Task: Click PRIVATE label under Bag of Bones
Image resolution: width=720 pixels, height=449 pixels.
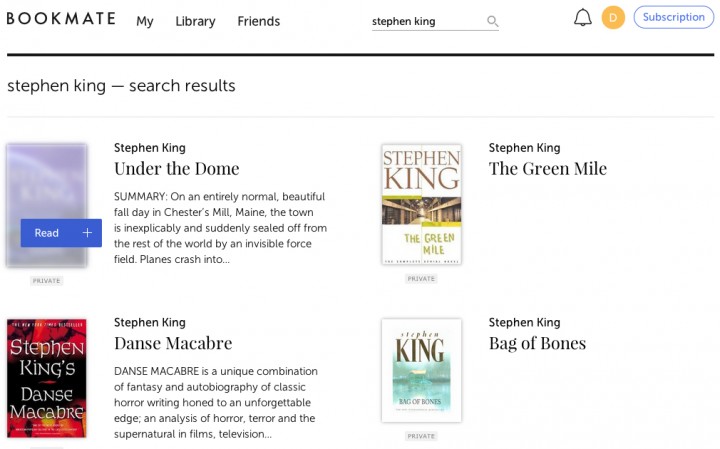Action: tap(421, 436)
